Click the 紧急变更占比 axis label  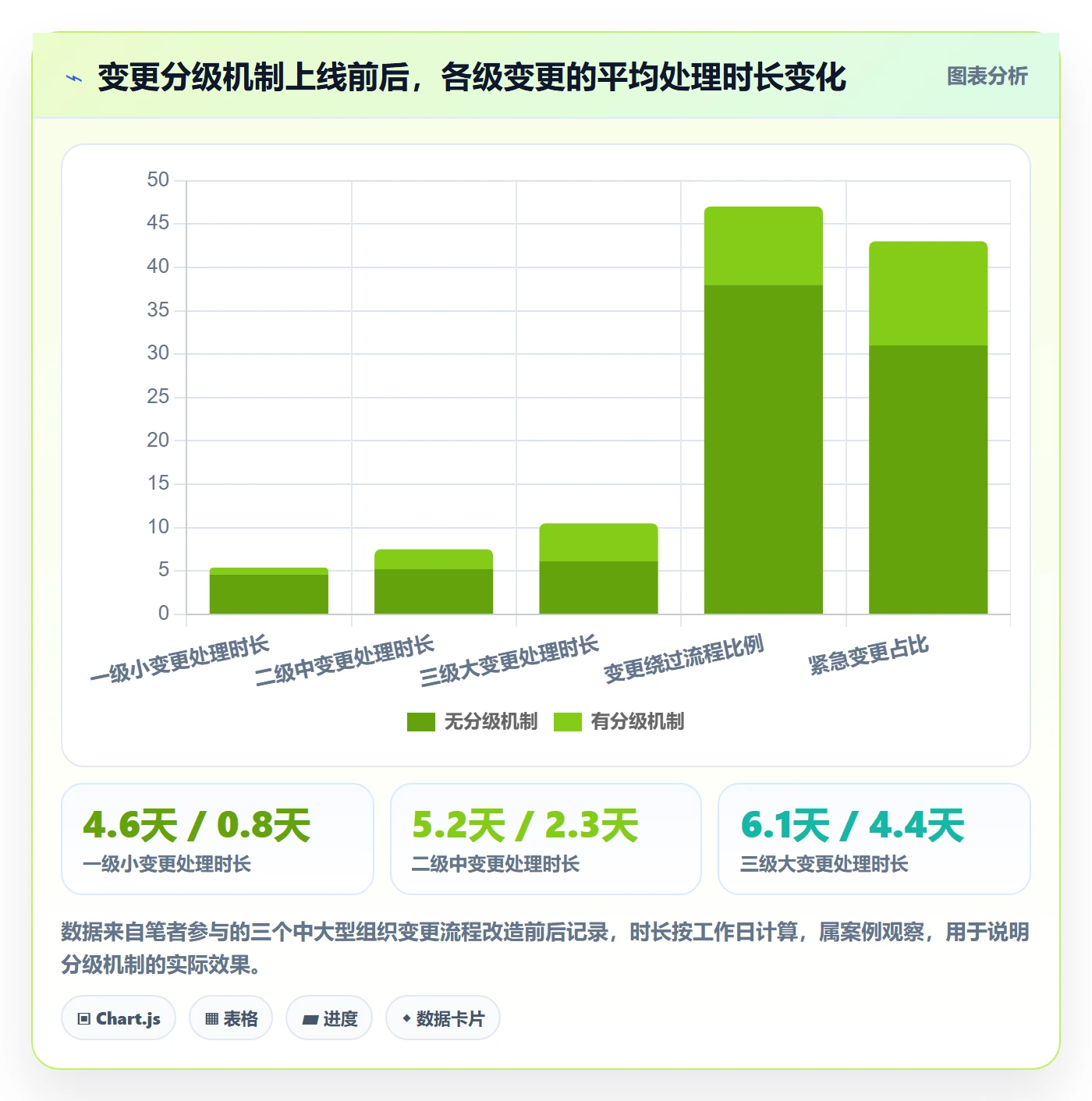click(x=868, y=655)
